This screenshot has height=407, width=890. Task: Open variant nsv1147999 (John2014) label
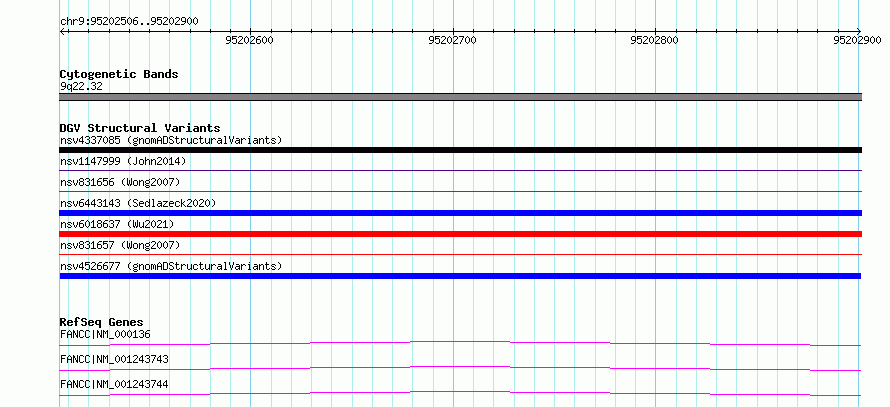(123, 161)
